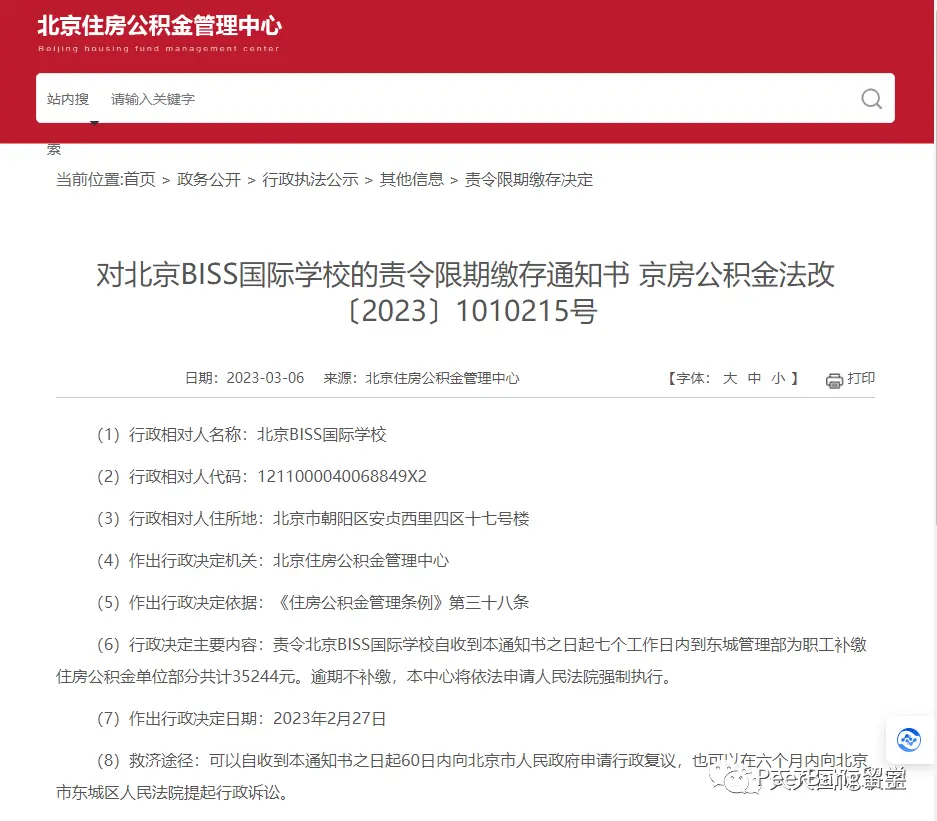Expand the 站内搜索 scope dropdown
The width and height of the screenshot is (937, 821).
tap(68, 99)
